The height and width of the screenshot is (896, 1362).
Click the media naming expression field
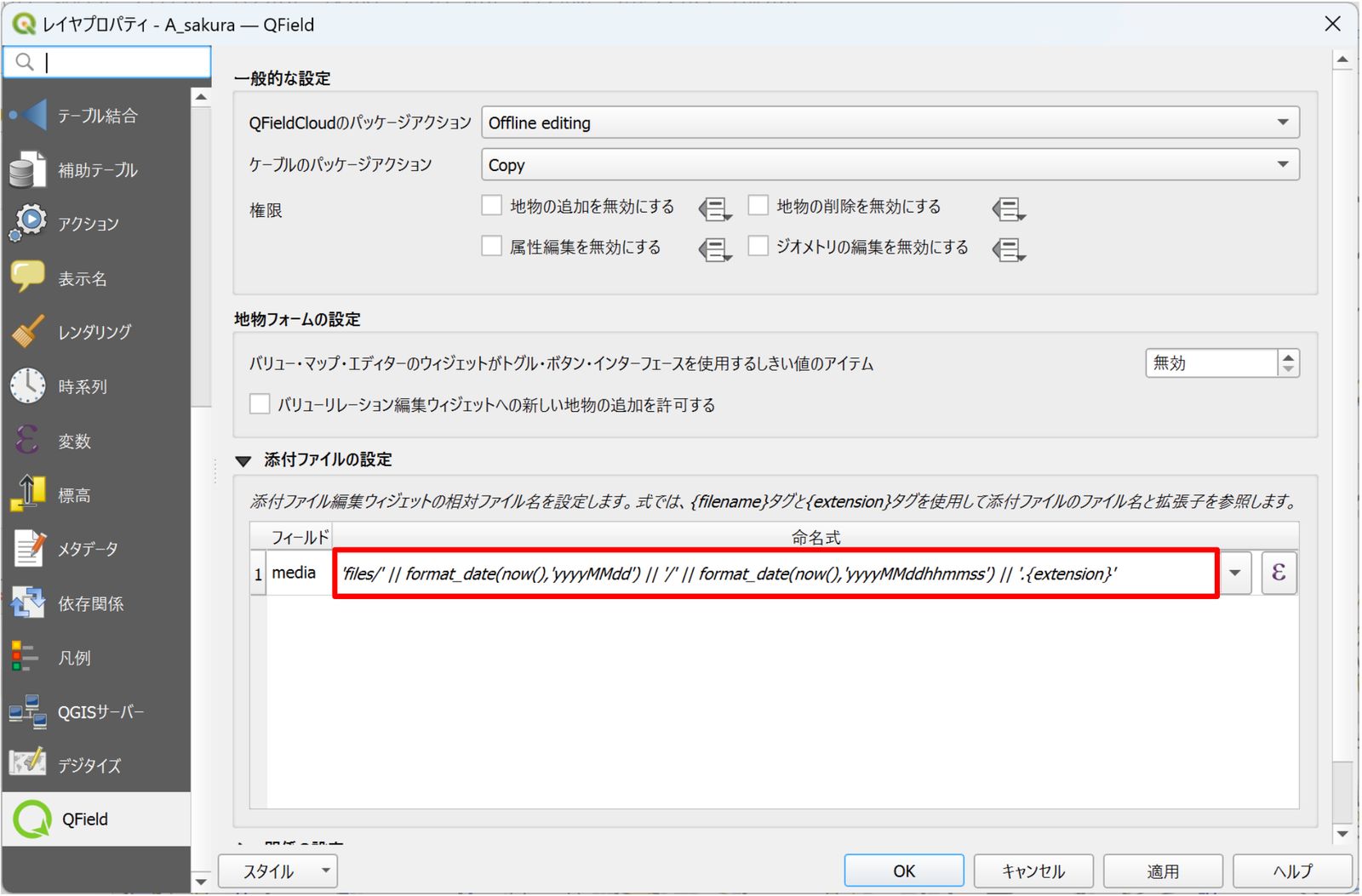click(775, 574)
